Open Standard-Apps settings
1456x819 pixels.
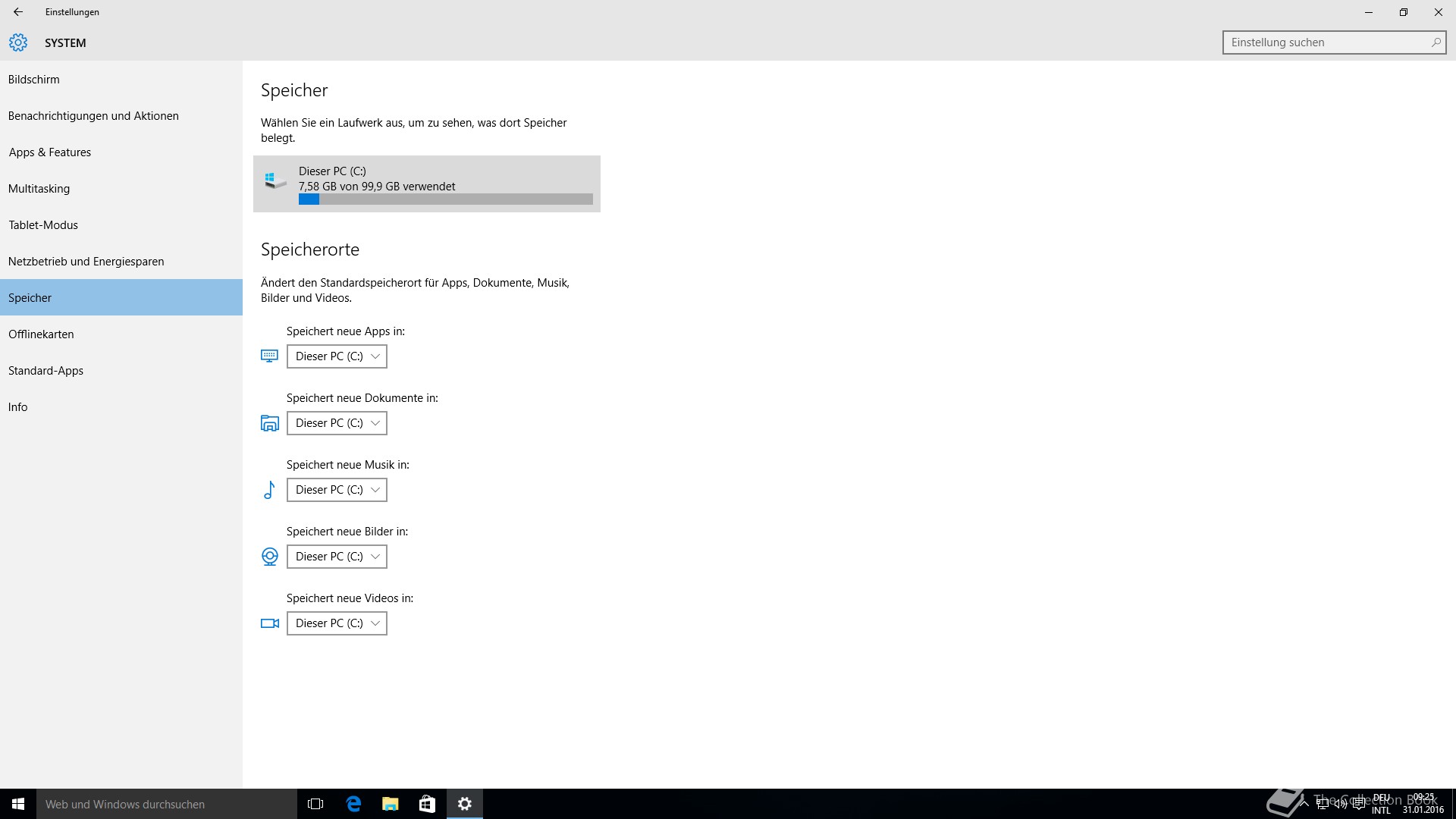[x=121, y=370]
